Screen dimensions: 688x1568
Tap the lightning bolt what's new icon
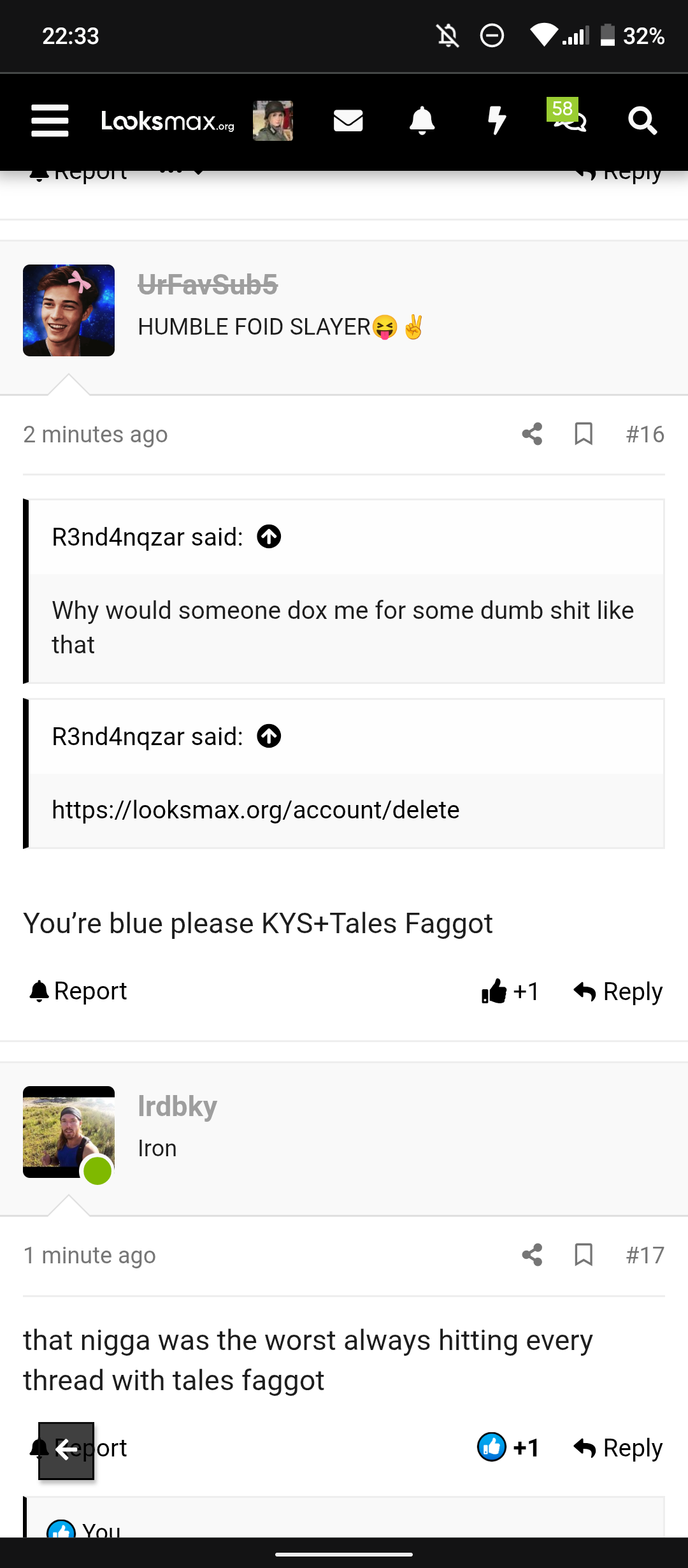[x=497, y=120]
